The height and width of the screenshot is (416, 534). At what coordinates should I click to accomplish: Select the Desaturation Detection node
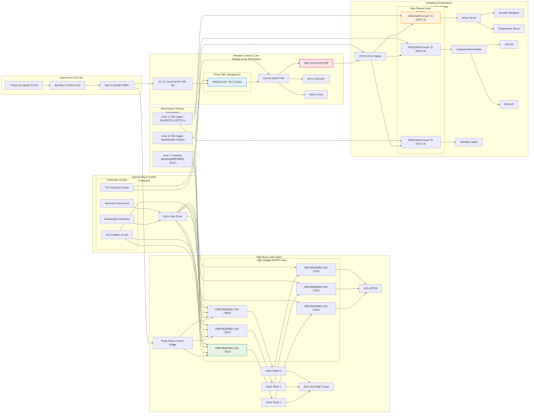[117, 219]
